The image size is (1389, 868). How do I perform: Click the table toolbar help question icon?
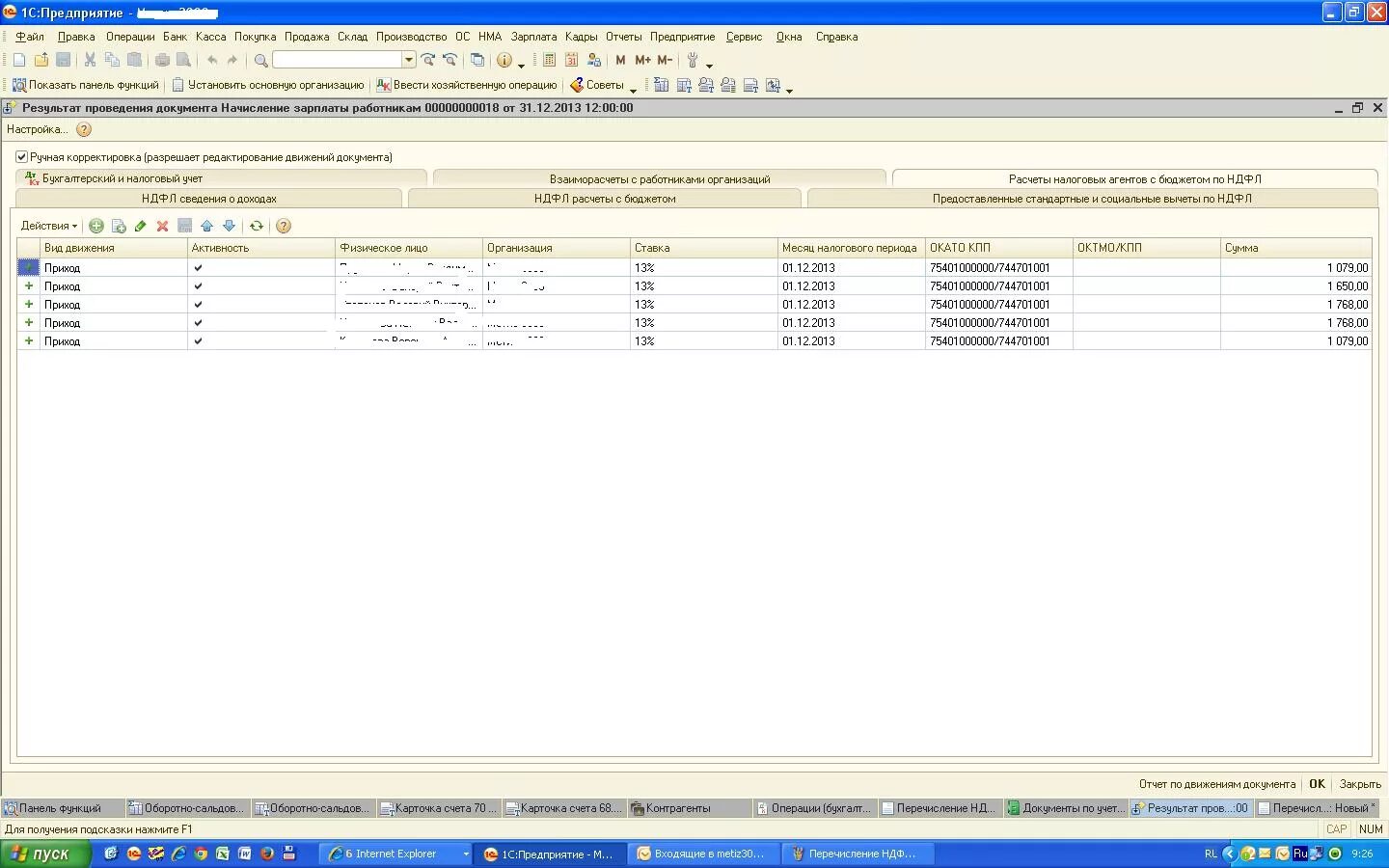coord(284,226)
